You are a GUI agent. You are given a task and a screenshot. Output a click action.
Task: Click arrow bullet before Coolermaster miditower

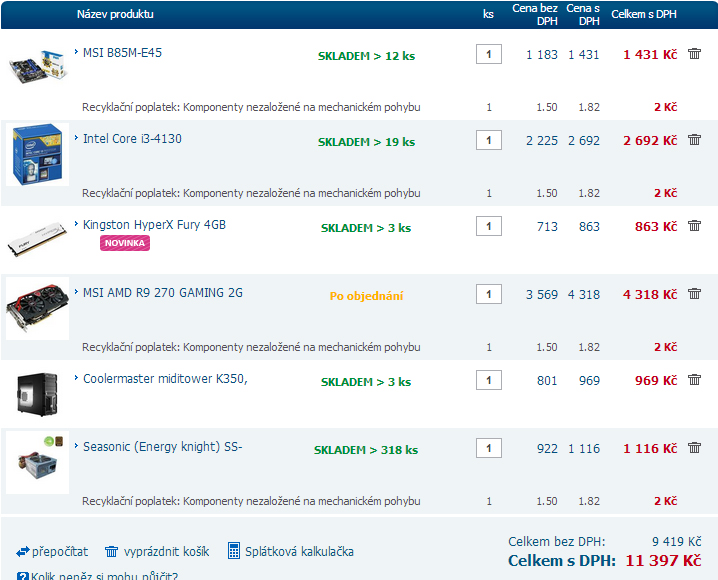pos(76,378)
